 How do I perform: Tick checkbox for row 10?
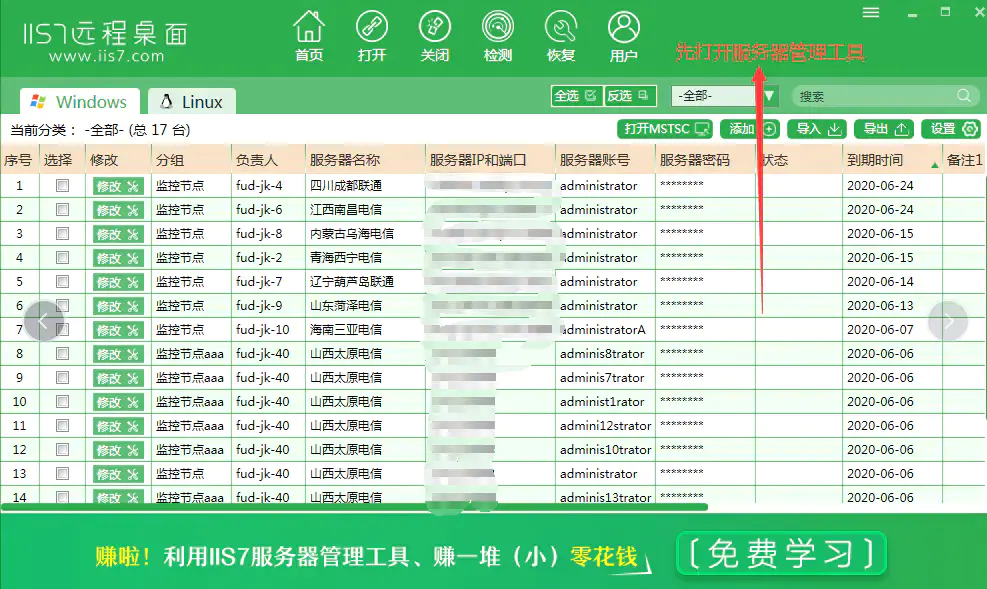coord(62,401)
